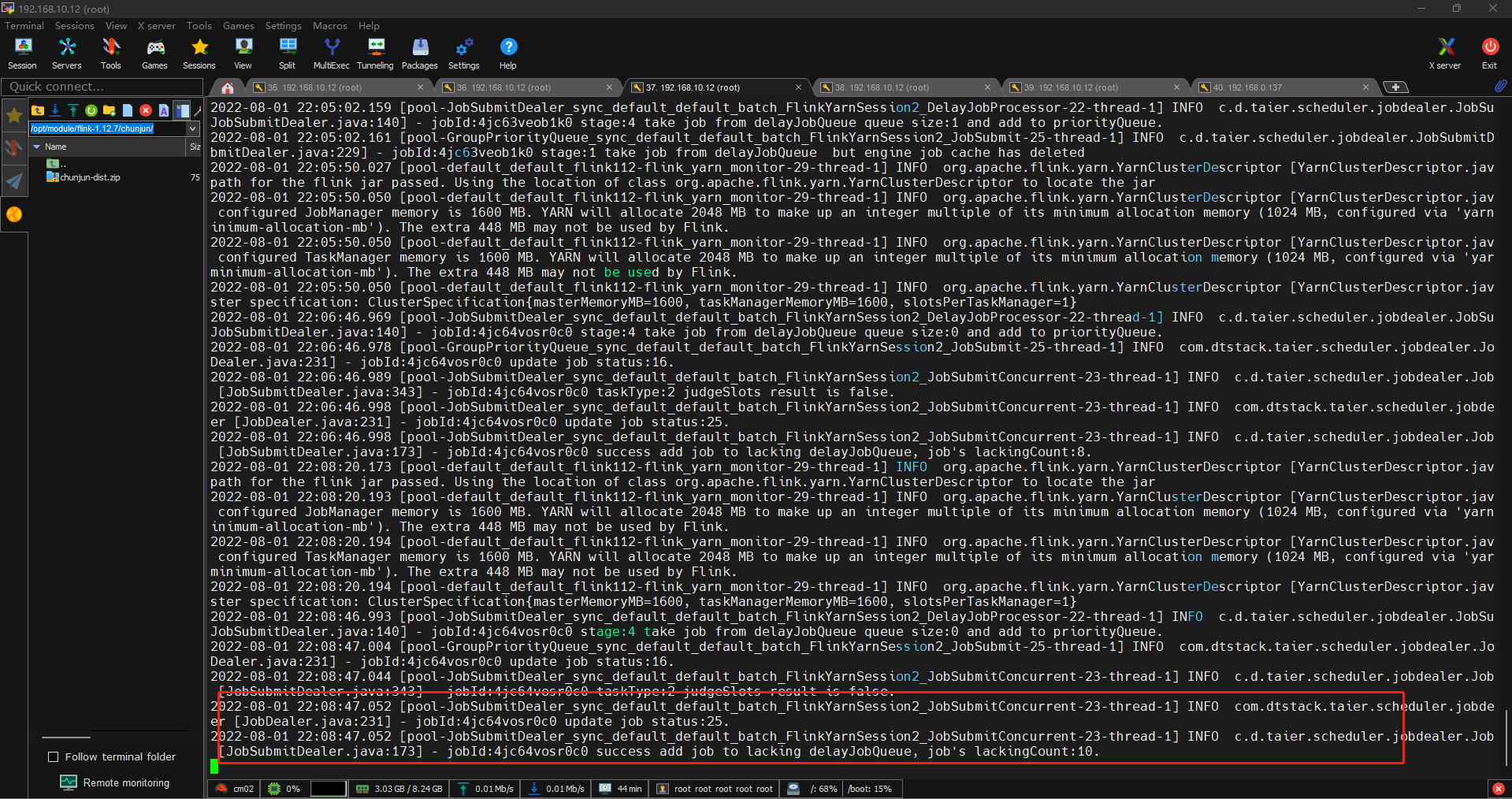Image resolution: width=1512 pixels, height=799 pixels.
Task: Create a new folder in /opt/module/flink-1.12.7/chunjun/
Action: pos(109,110)
